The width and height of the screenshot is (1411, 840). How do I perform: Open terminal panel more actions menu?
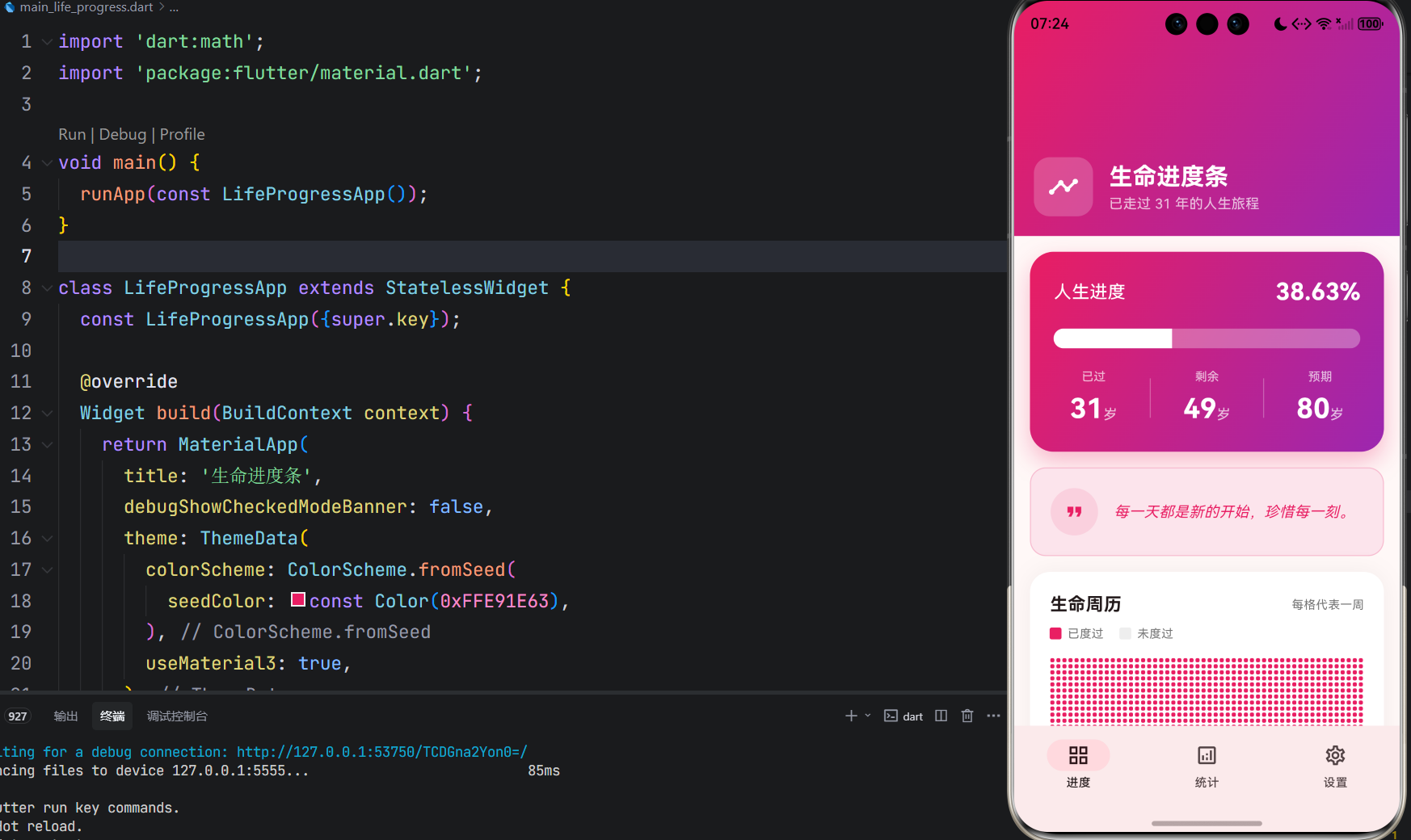pos(993,716)
